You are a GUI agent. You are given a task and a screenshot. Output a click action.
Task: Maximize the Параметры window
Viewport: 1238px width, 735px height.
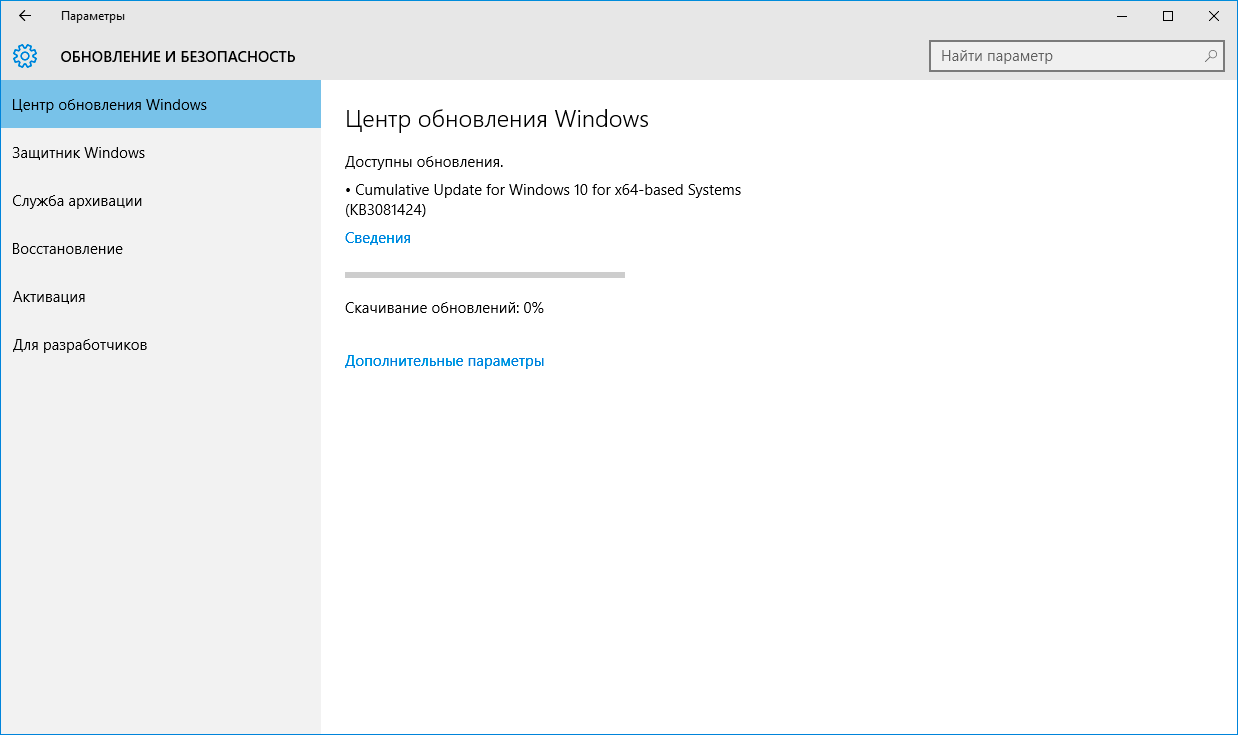pyautogui.click(x=1168, y=16)
